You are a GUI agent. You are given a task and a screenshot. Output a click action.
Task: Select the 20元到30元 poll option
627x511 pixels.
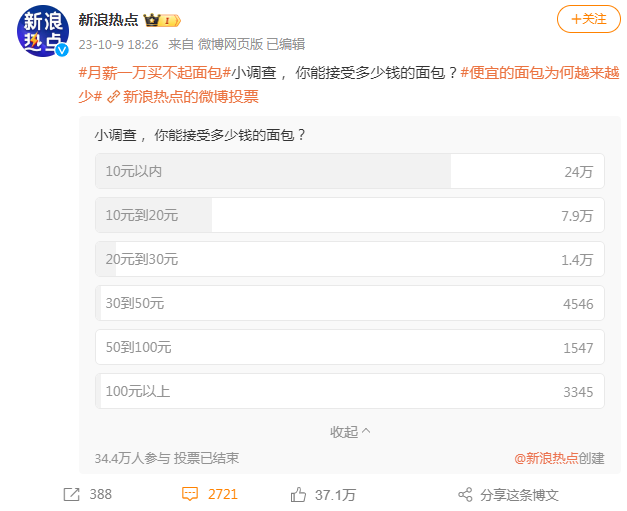click(x=349, y=260)
